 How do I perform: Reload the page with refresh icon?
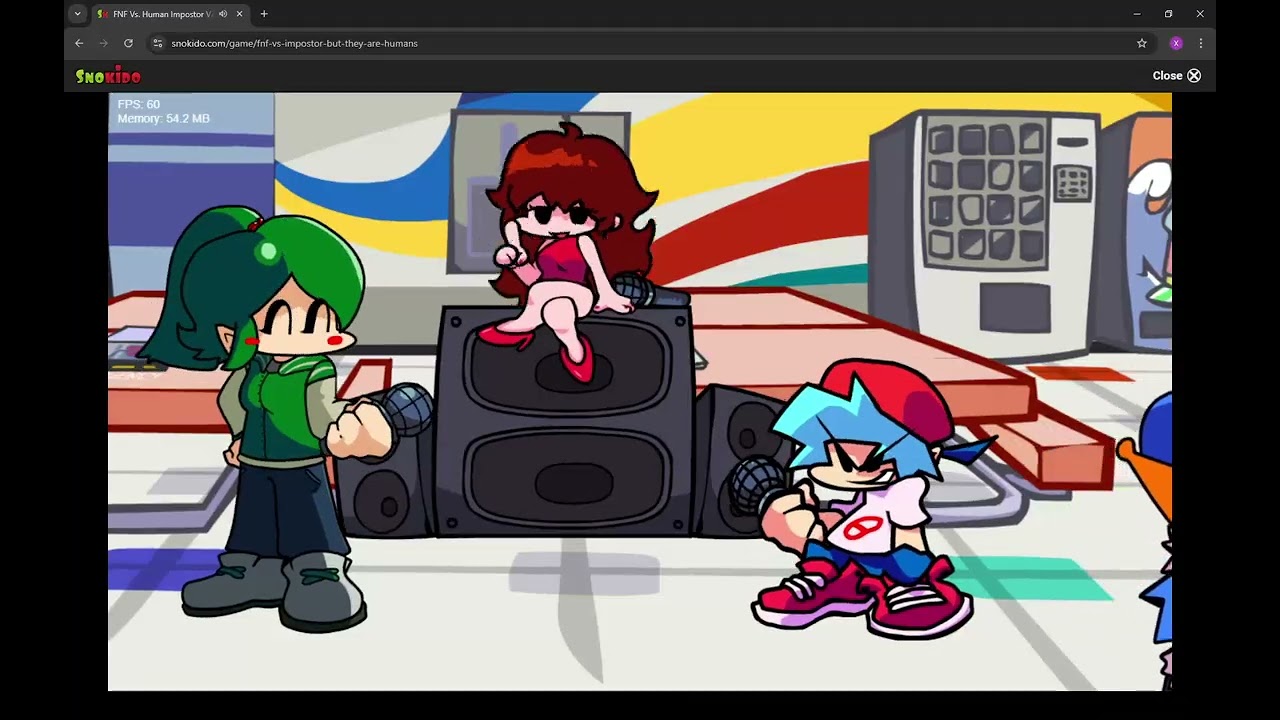(x=128, y=43)
